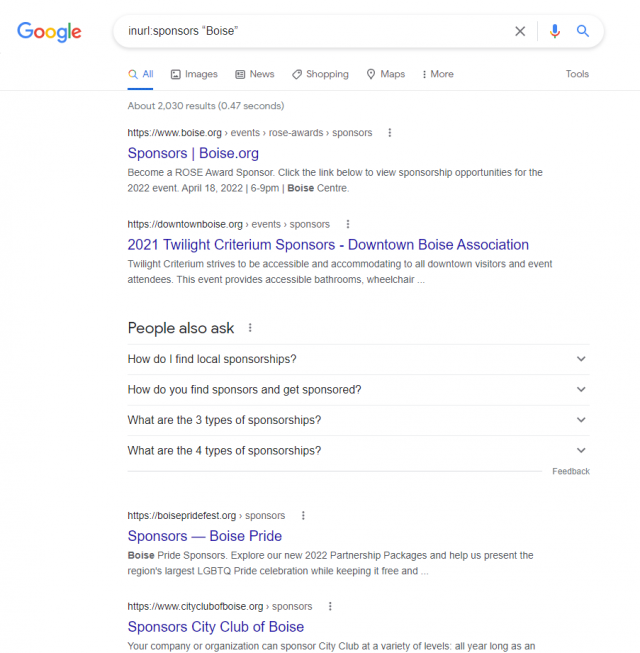640x653 pixels.
Task: Expand "What are the 4 types of sponsorships?"
Action: coord(581,451)
